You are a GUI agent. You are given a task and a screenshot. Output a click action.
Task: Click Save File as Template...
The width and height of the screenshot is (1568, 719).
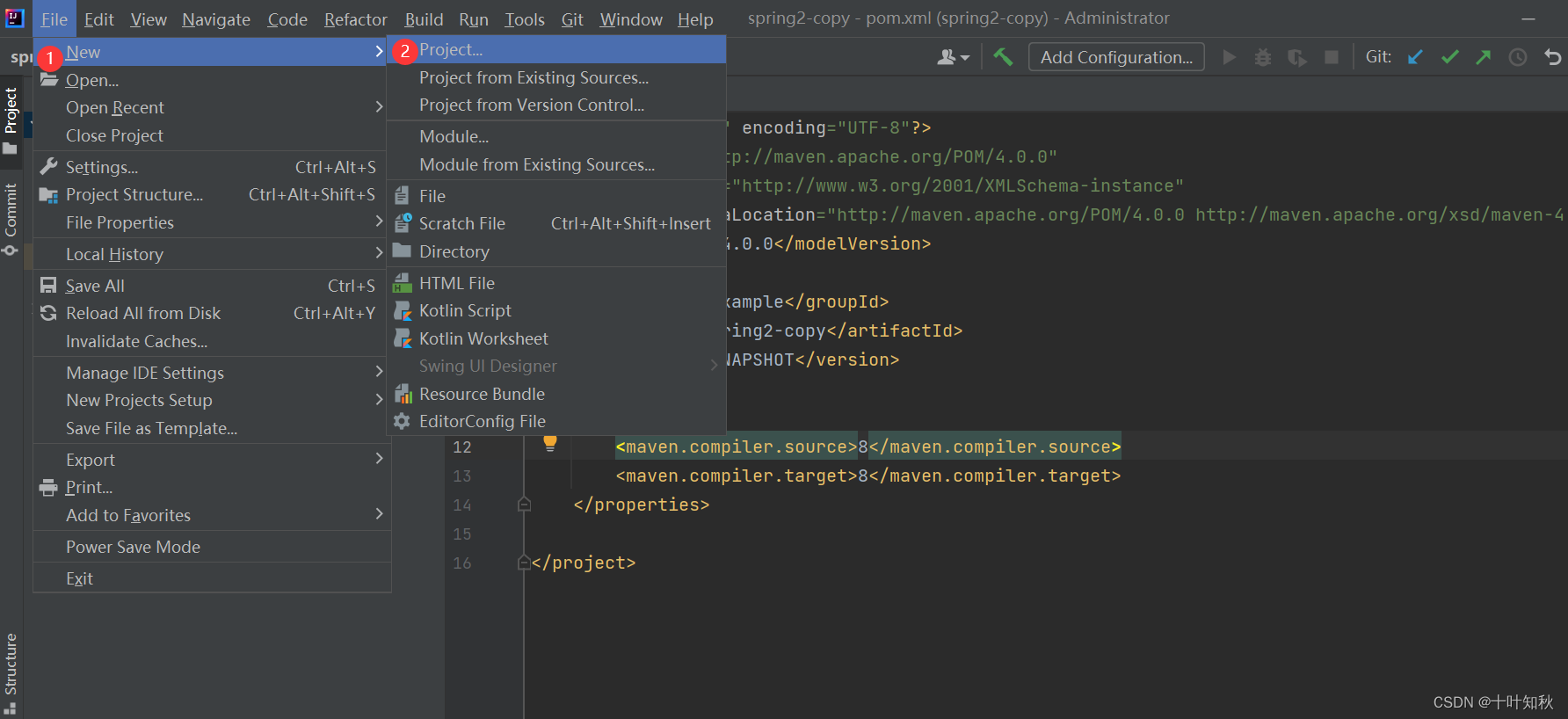pos(212,428)
